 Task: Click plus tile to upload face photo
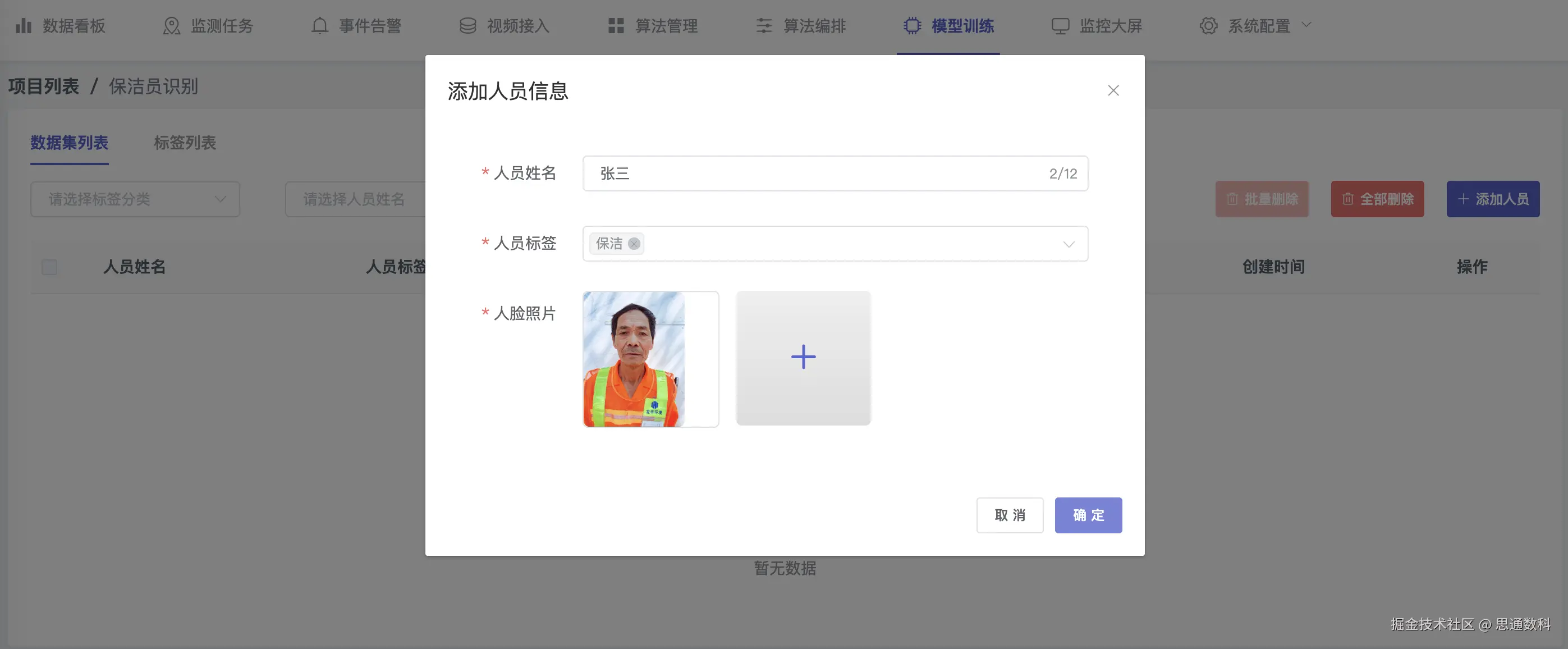pos(803,358)
